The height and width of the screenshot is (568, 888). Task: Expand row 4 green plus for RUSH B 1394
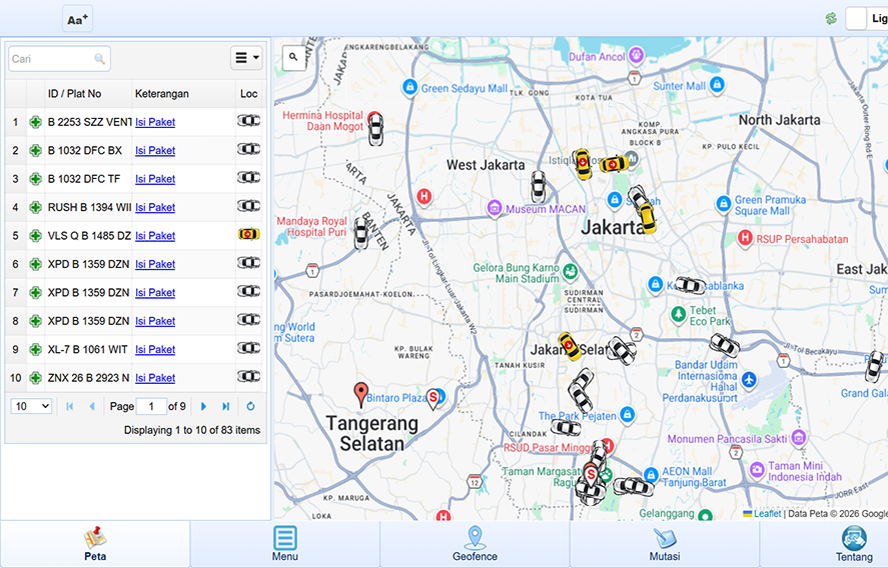(x=35, y=207)
